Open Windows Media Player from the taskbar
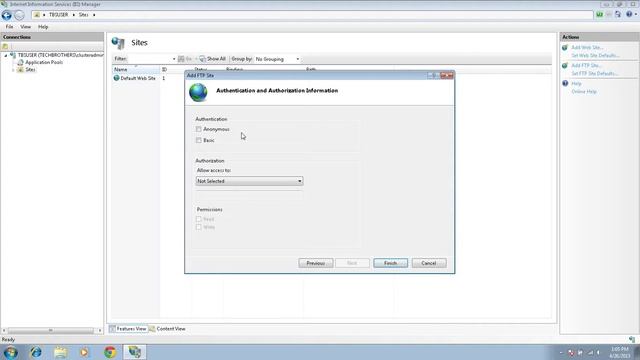This screenshot has width=640, height=360. 84,352
